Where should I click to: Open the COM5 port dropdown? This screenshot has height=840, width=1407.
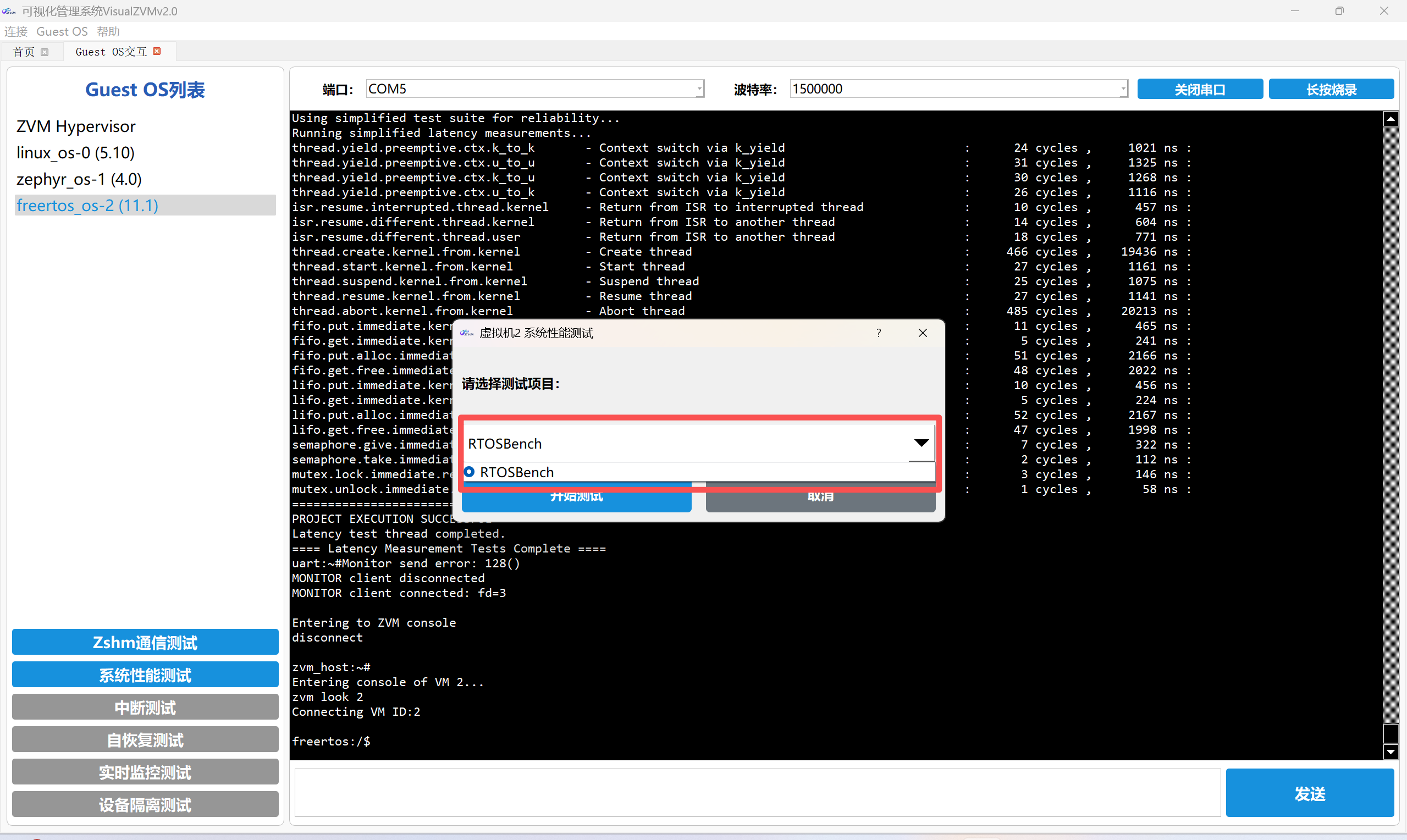pyautogui.click(x=699, y=89)
